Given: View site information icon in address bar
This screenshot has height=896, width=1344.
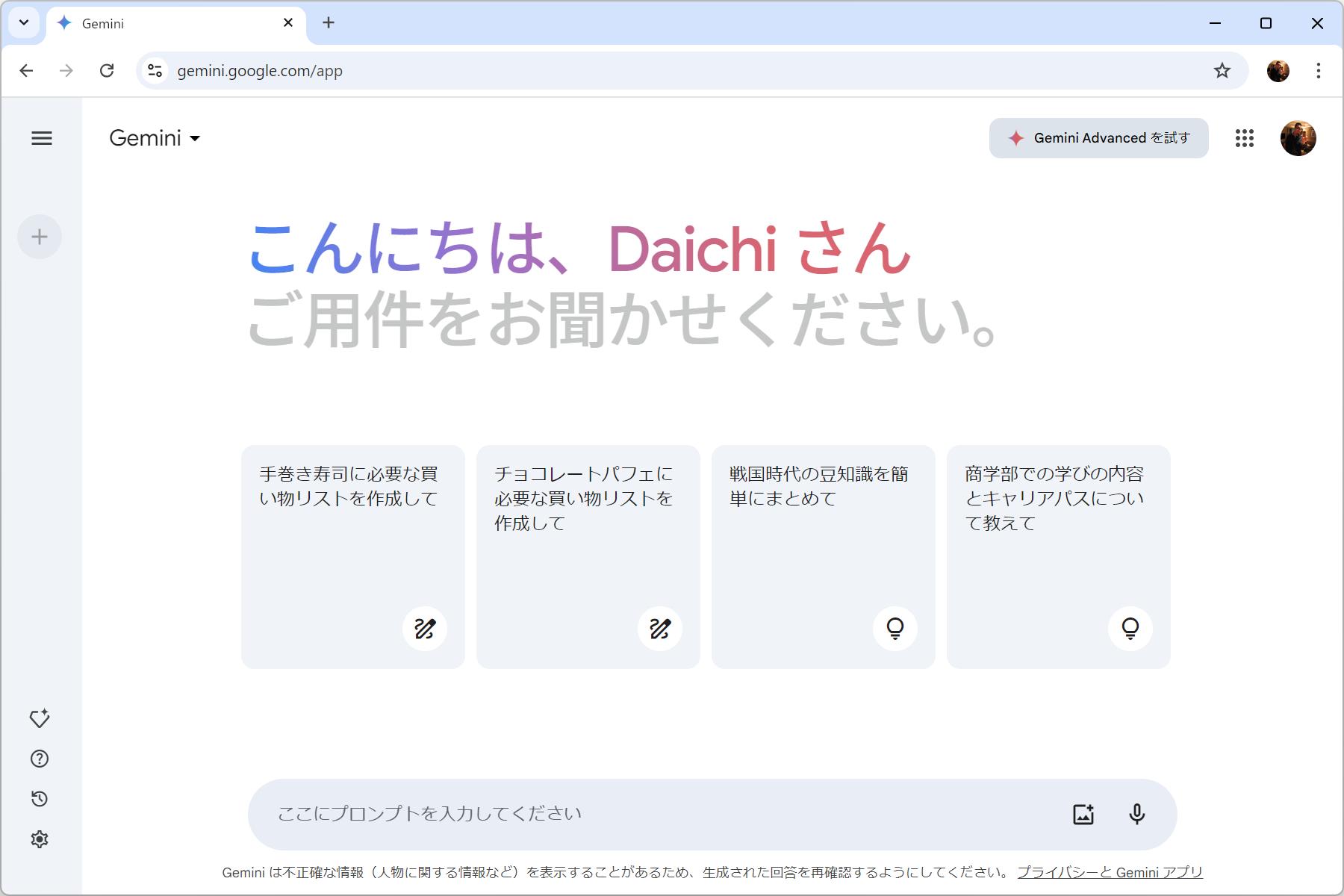Looking at the screenshot, I should [x=155, y=71].
